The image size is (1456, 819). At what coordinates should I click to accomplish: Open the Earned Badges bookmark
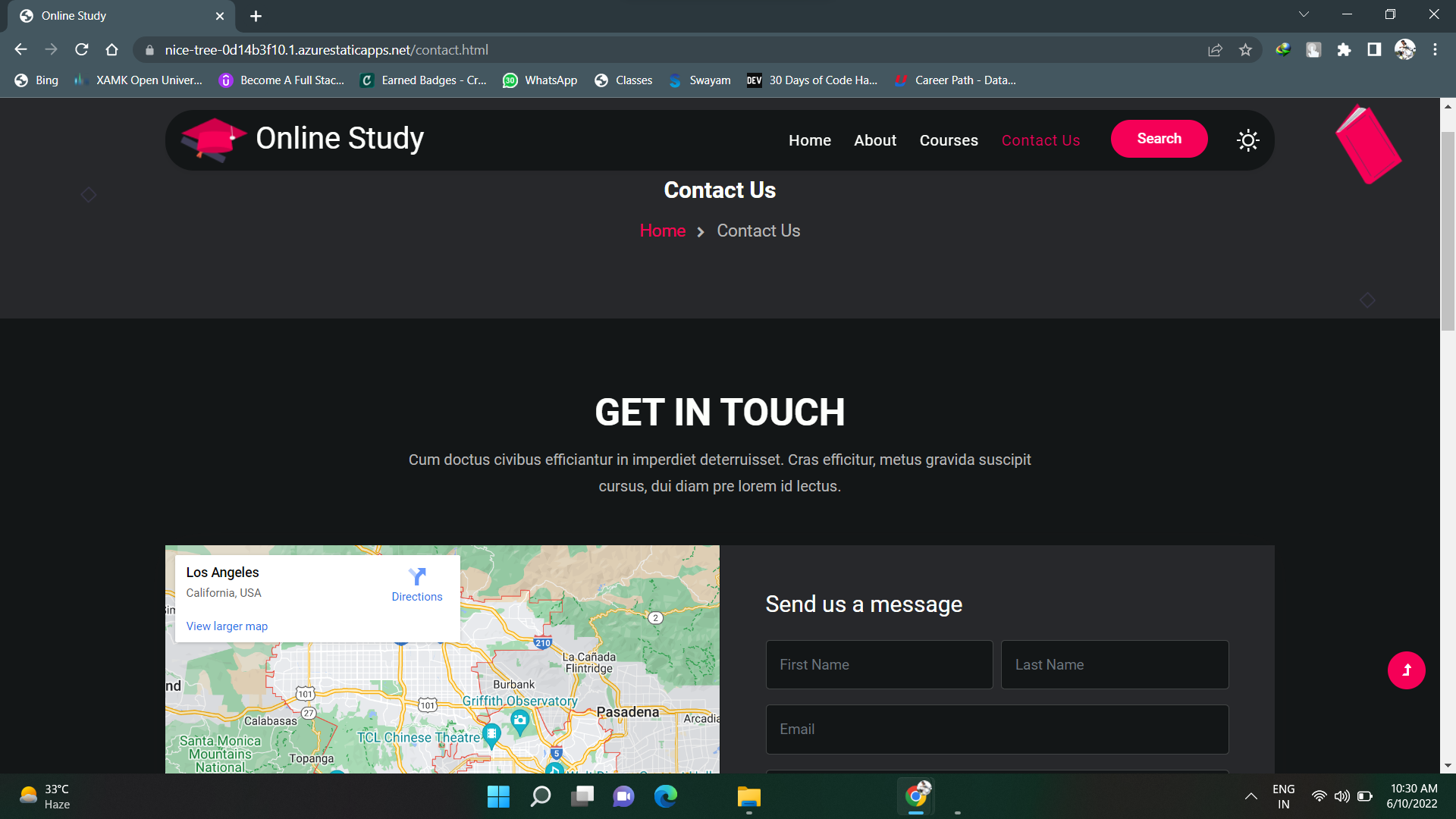(x=423, y=80)
